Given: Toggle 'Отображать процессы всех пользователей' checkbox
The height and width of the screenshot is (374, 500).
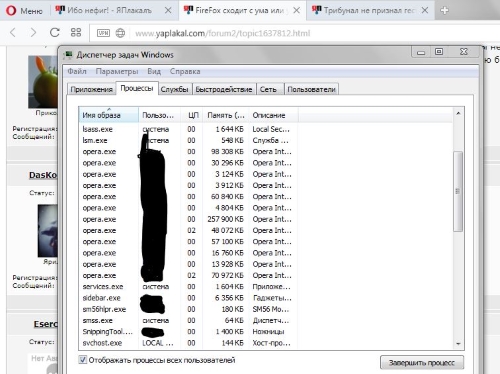Looking at the screenshot, I should point(82,360).
